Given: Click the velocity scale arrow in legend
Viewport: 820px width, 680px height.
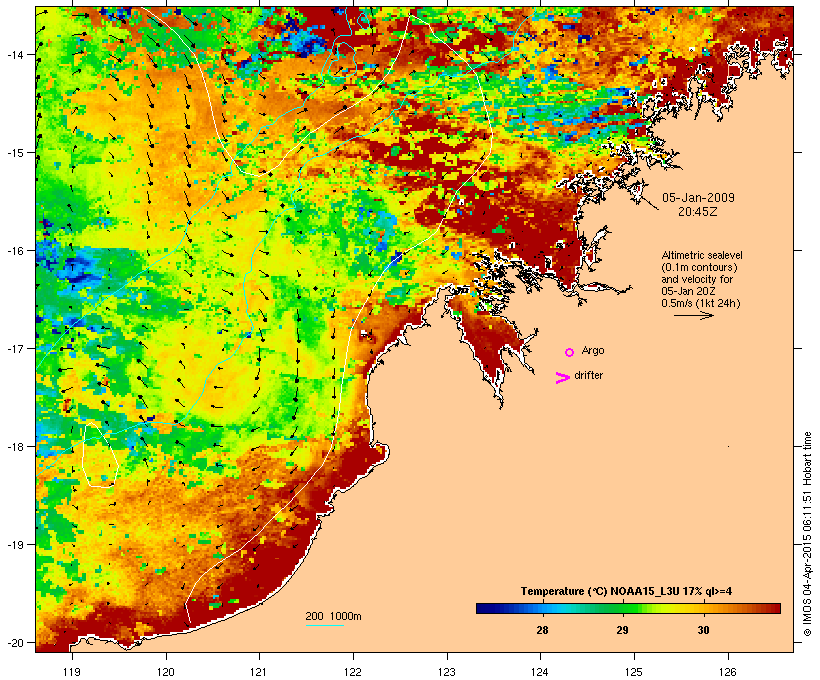Looking at the screenshot, I should [693, 315].
